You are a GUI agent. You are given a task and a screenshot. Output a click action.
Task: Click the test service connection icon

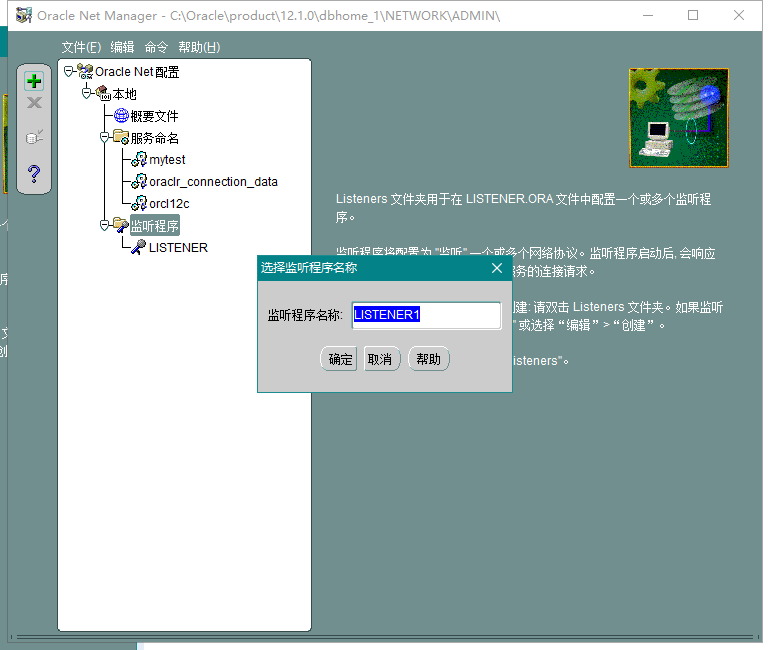tap(34, 137)
